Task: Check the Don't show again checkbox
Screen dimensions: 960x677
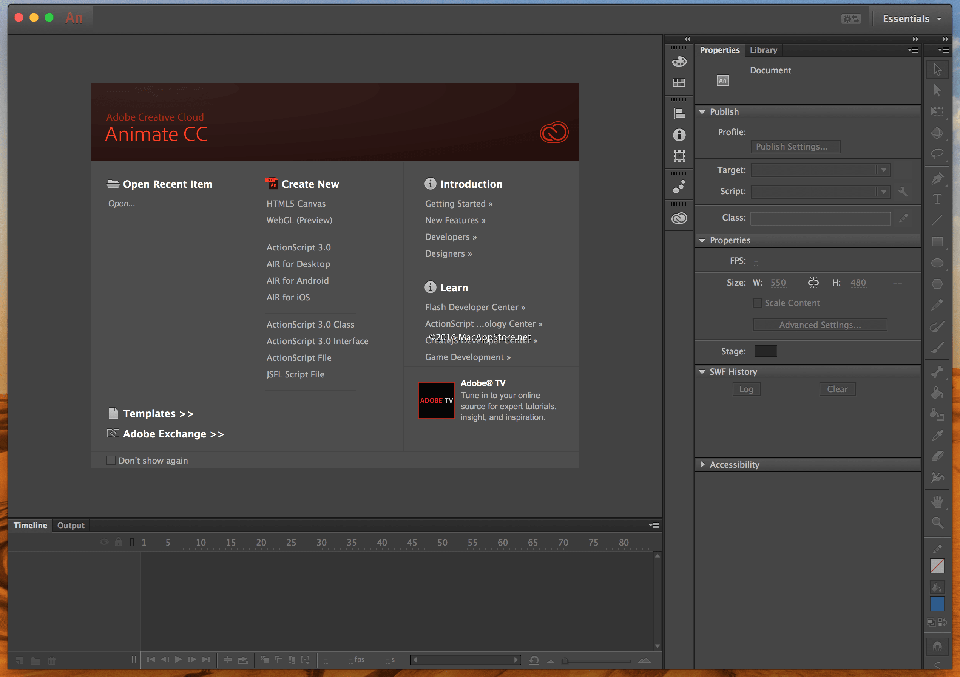Action: 111,460
